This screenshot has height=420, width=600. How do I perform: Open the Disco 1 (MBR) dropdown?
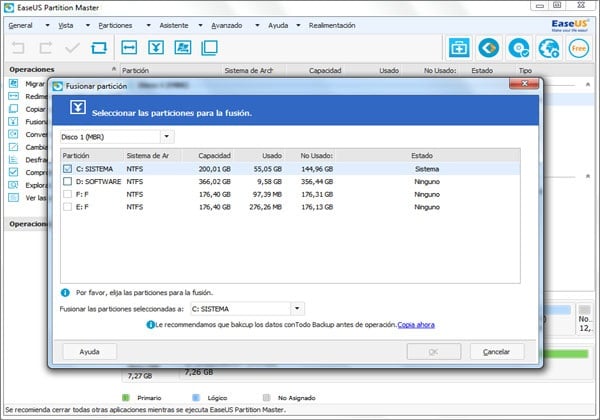pos(167,137)
